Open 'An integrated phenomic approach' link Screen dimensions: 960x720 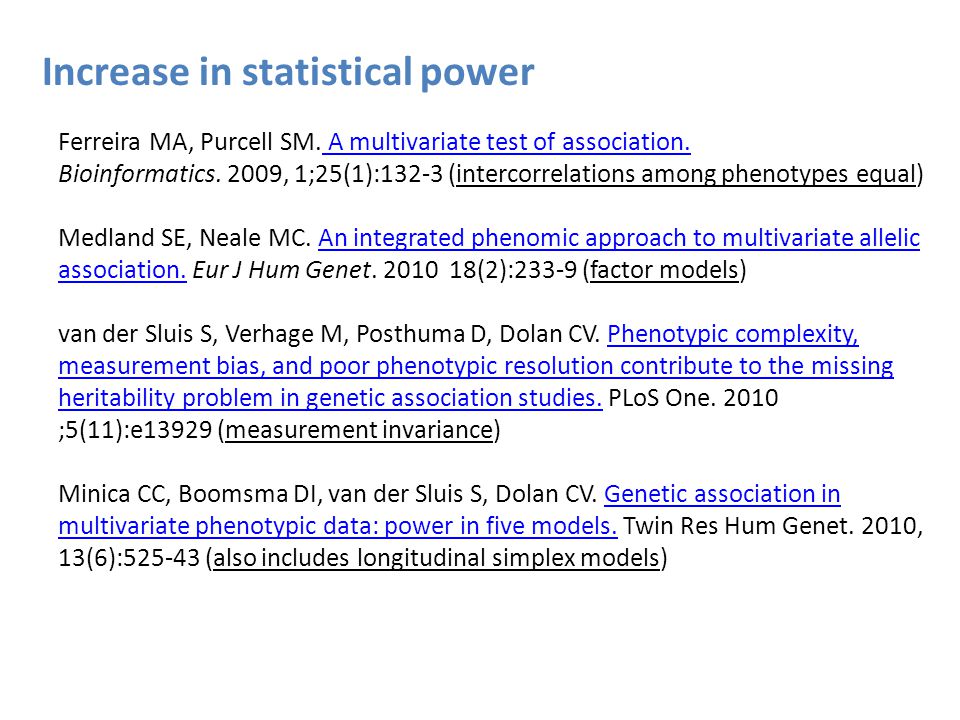[x=619, y=238]
